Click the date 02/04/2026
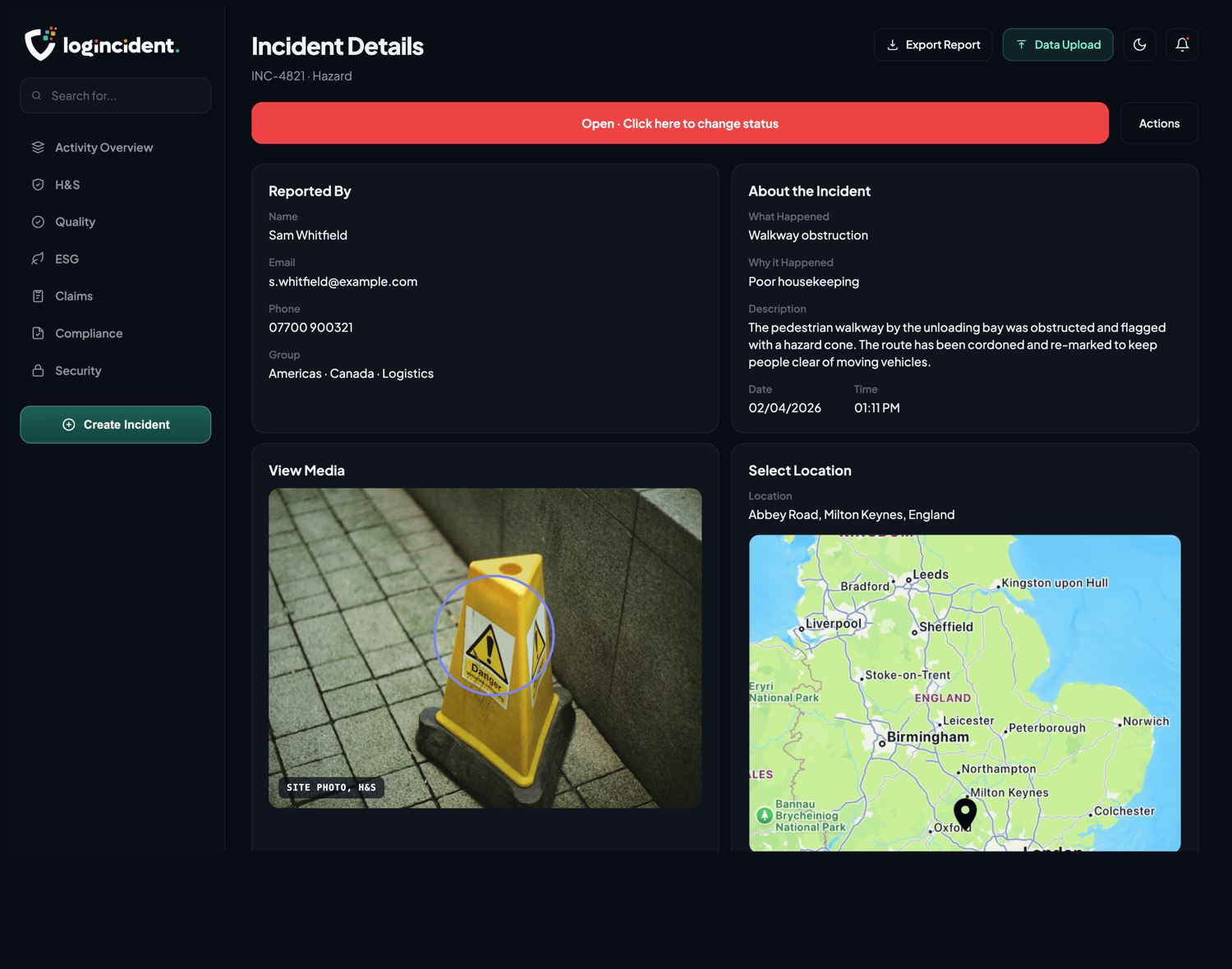Screen dimensions: 1232x969 tap(784, 408)
